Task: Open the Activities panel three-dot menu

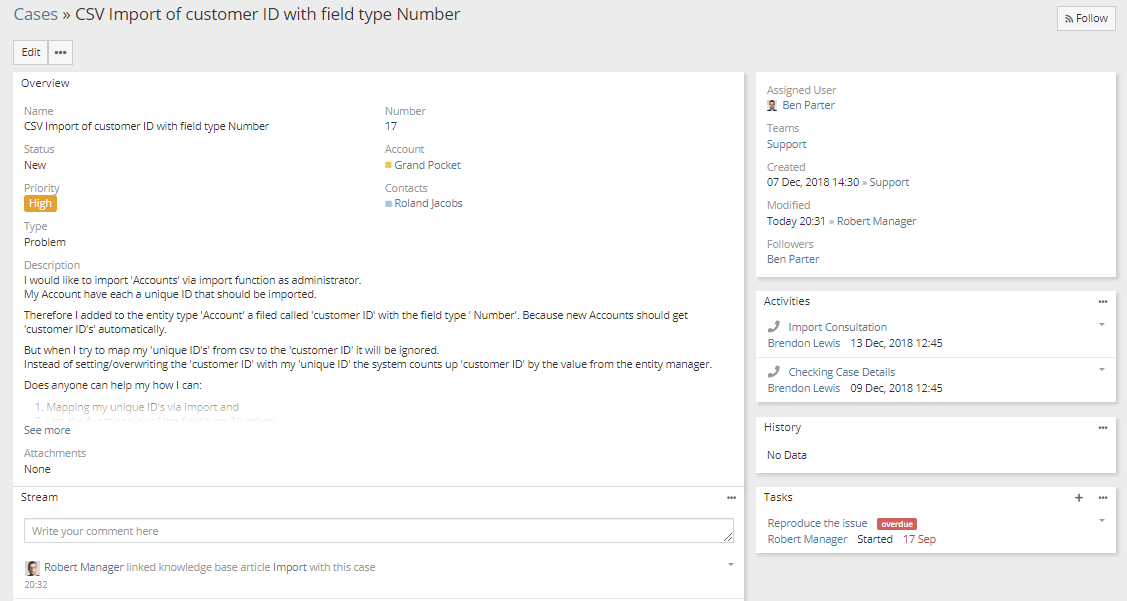Action: pos(1103,301)
